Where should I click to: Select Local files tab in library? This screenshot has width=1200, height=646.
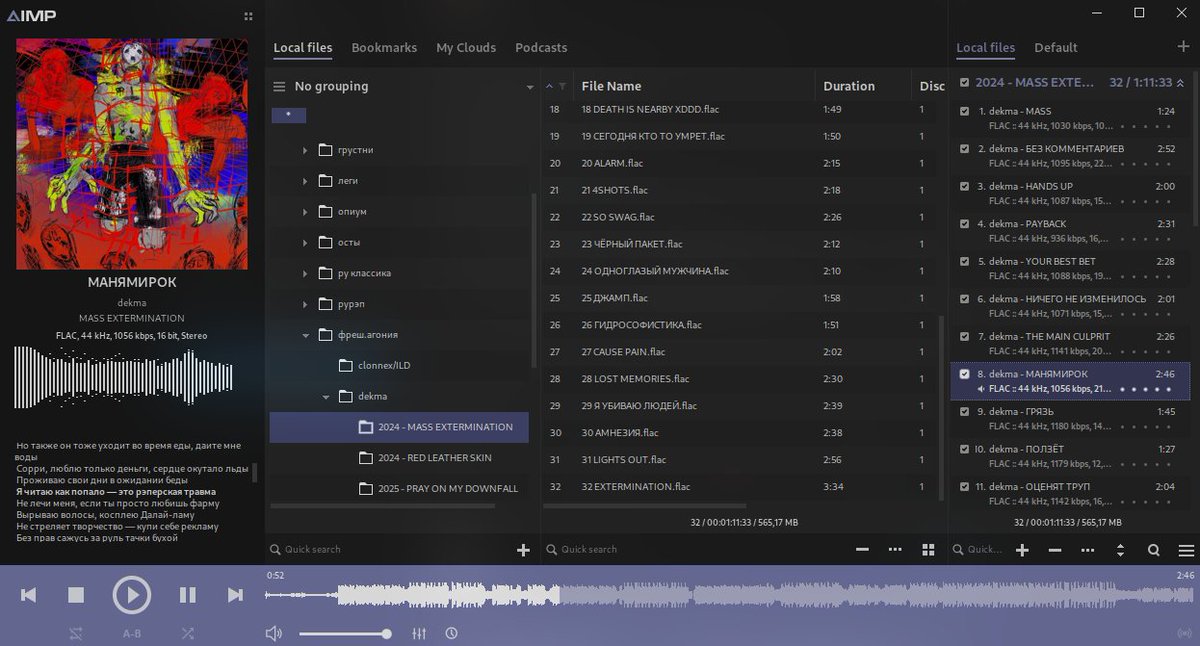point(303,47)
